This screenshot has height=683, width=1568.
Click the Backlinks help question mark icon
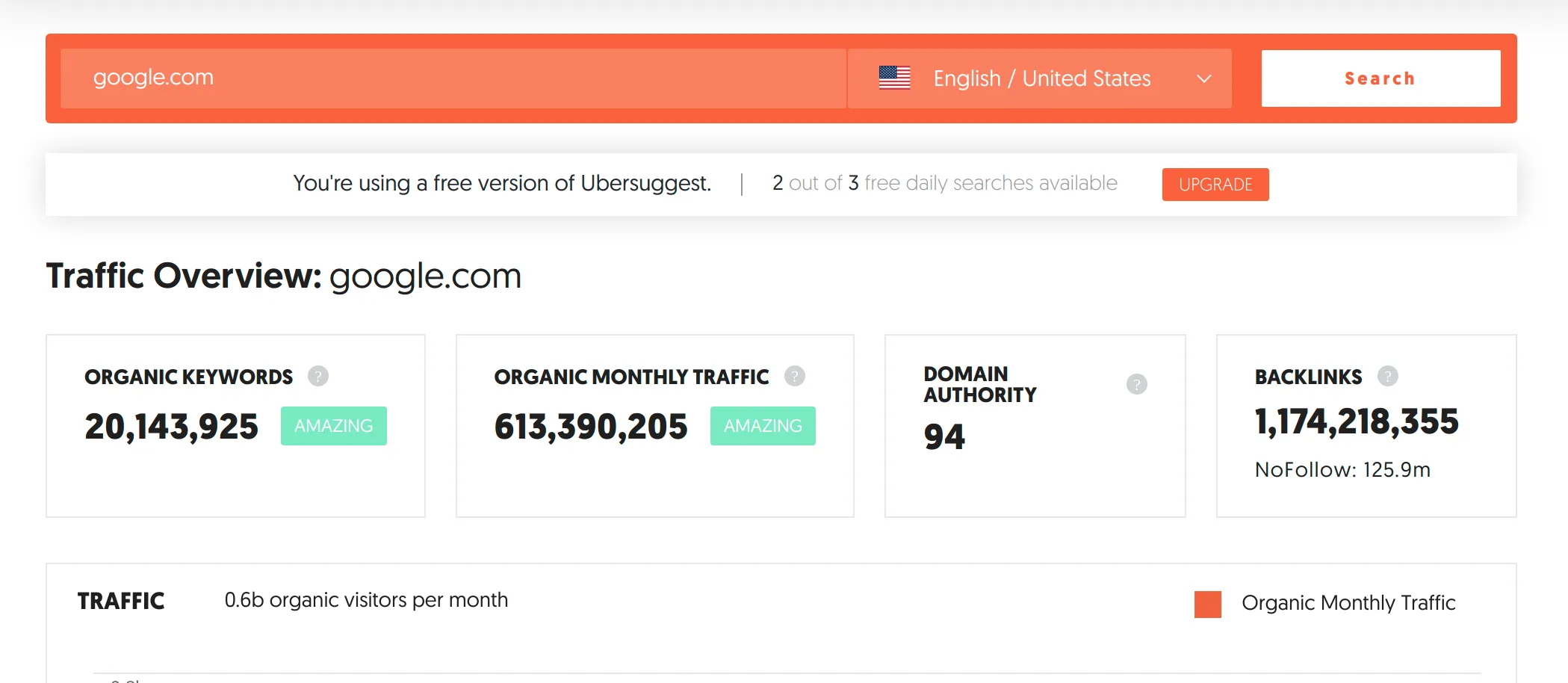(1388, 376)
